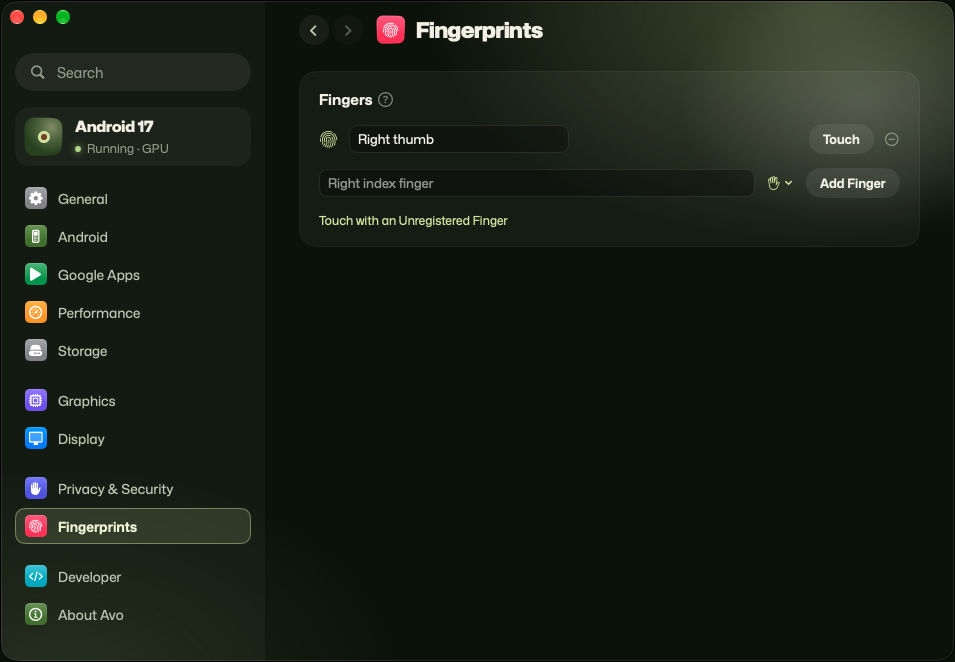The image size is (955, 662).
Task: Click the Display monitor icon
Action: coord(36,438)
